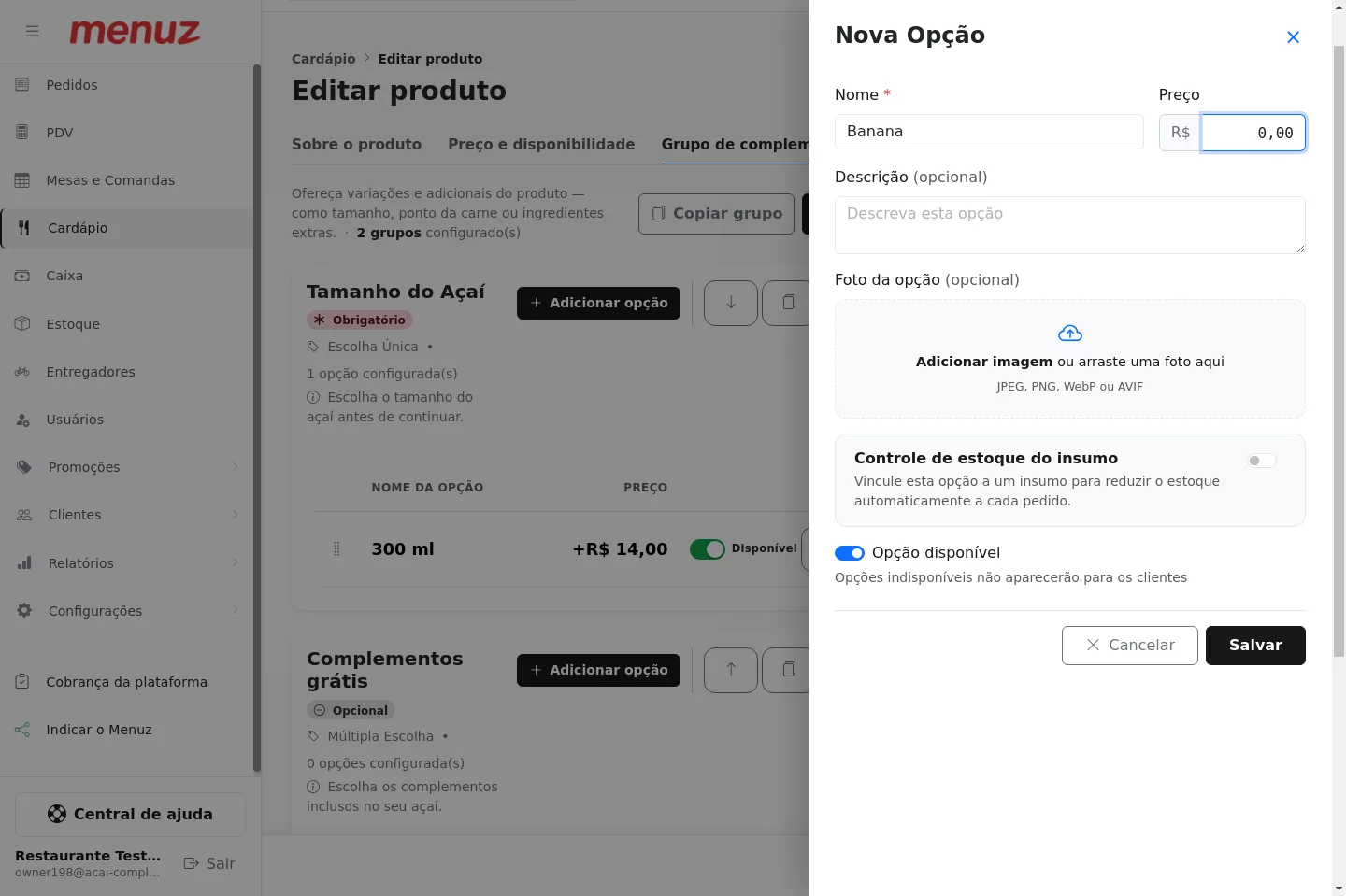Viewport: 1346px width, 896px height.
Task: Expand the Promoções submenu chevron
Action: [x=235, y=467]
